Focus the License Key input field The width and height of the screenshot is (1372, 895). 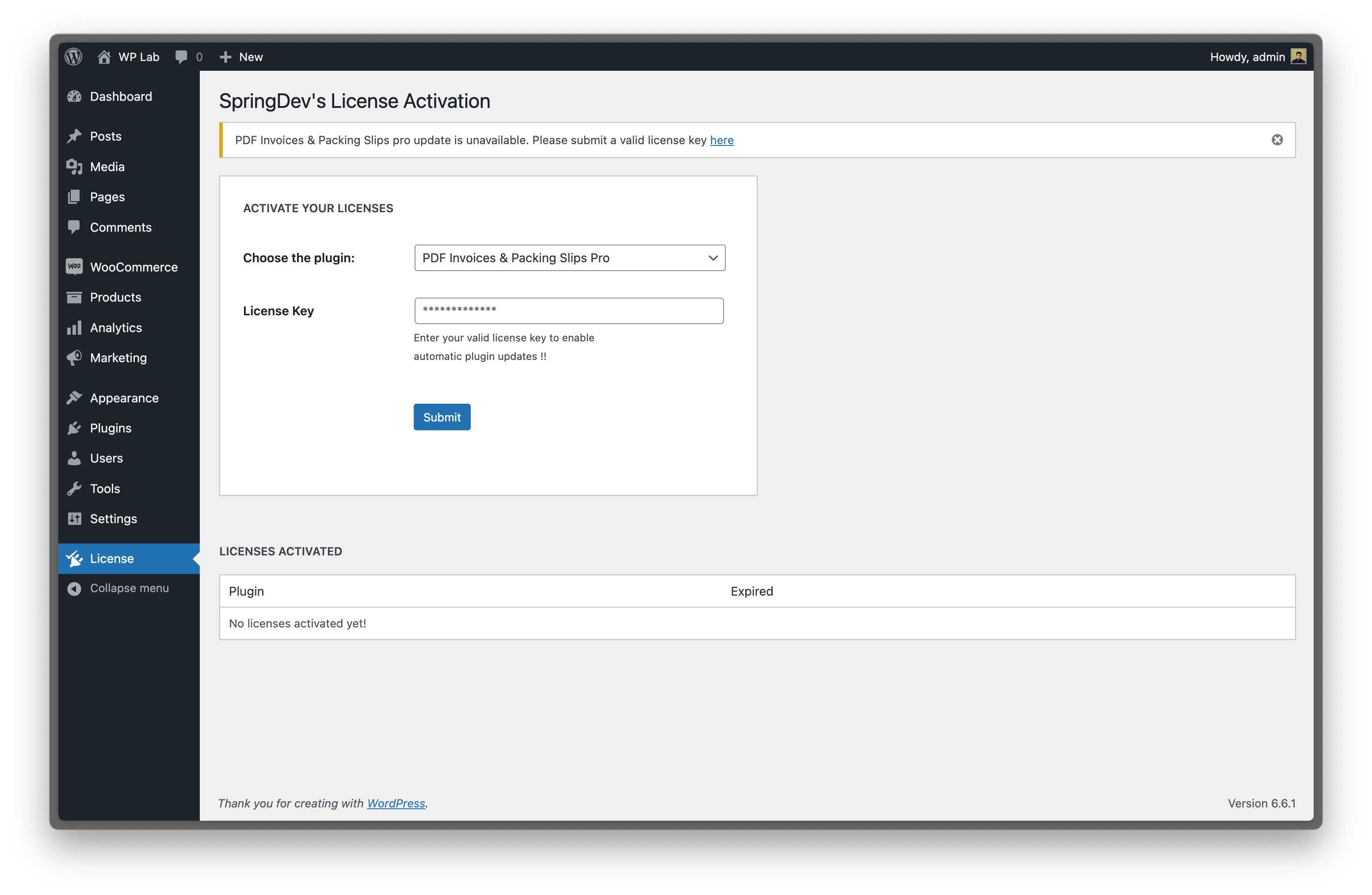[x=568, y=311]
